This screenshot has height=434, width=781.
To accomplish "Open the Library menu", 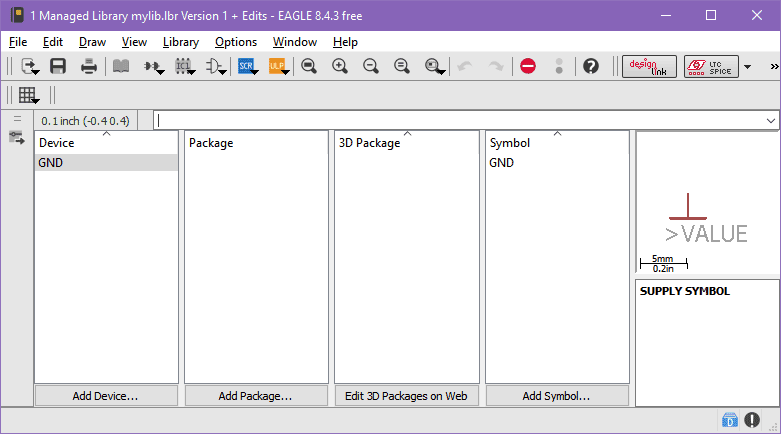I will click(181, 42).
